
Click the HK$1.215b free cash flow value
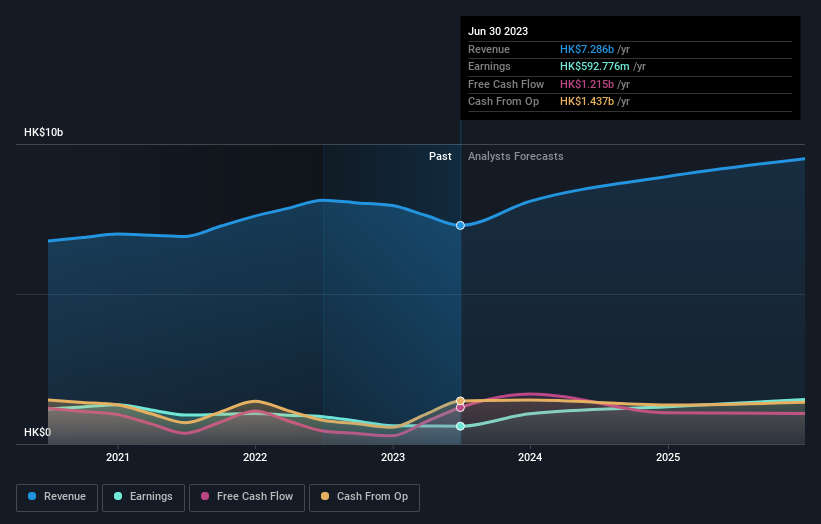pyautogui.click(x=586, y=84)
